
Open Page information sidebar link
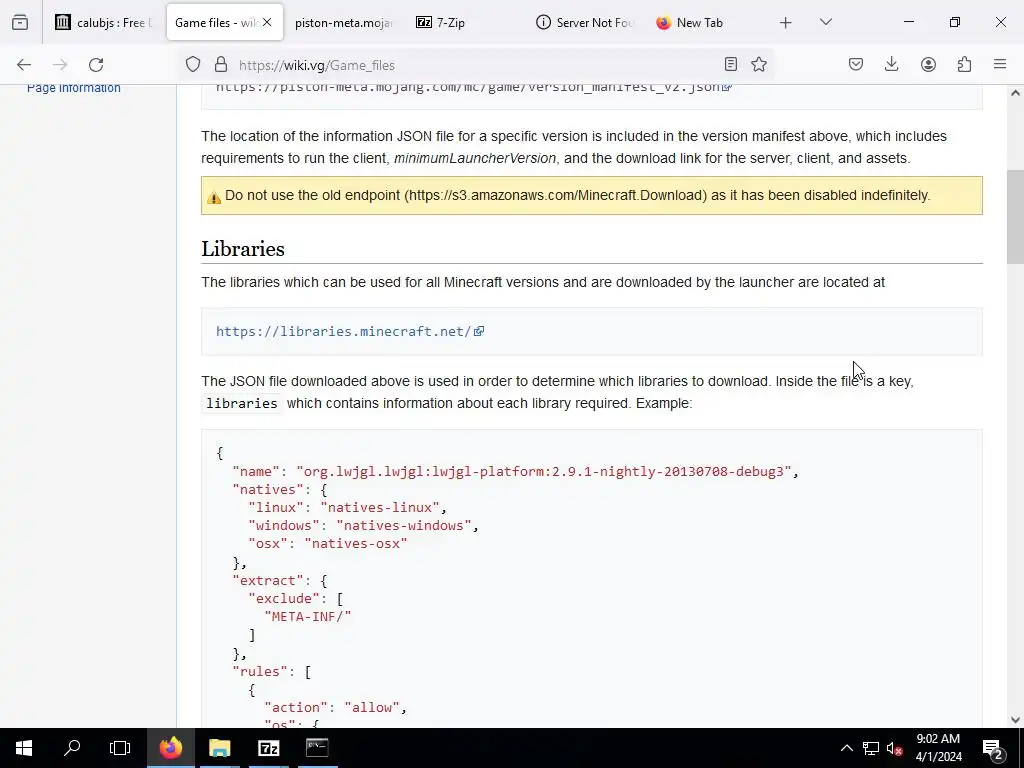click(74, 88)
